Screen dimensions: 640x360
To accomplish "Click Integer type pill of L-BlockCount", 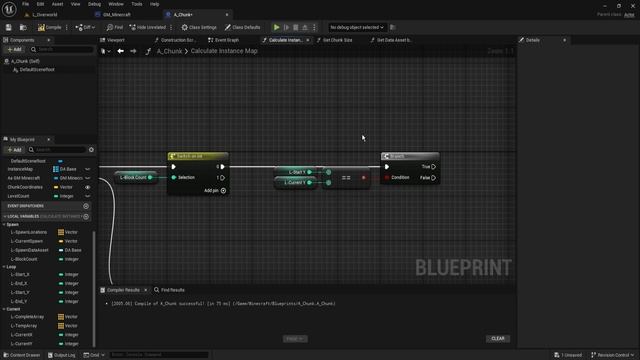I will (69, 259).
